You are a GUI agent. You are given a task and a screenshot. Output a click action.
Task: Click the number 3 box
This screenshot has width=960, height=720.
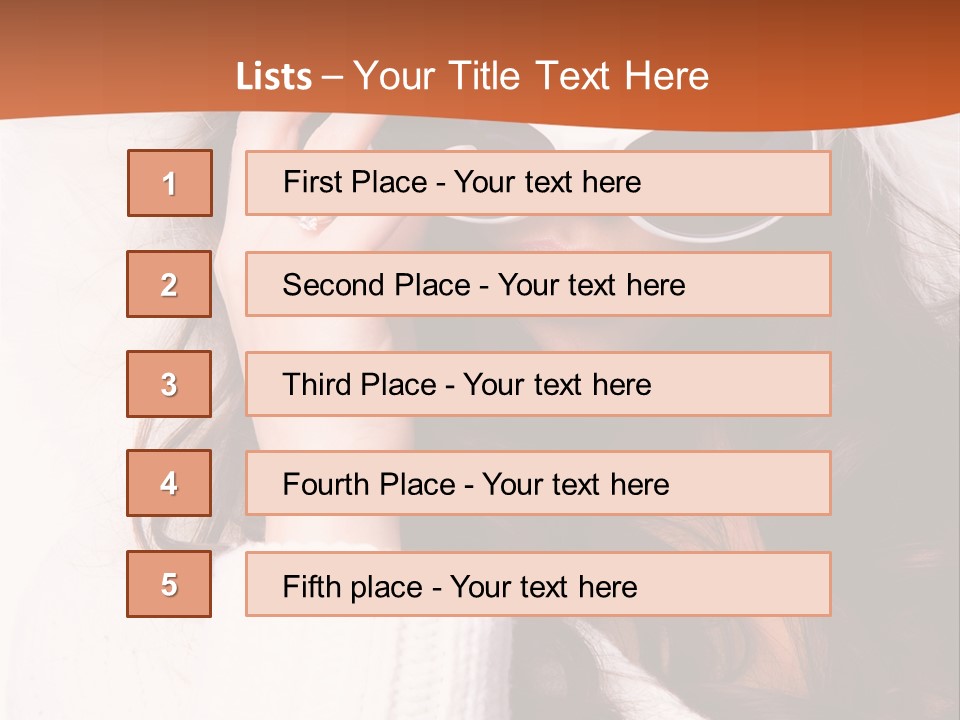pyautogui.click(x=169, y=384)
